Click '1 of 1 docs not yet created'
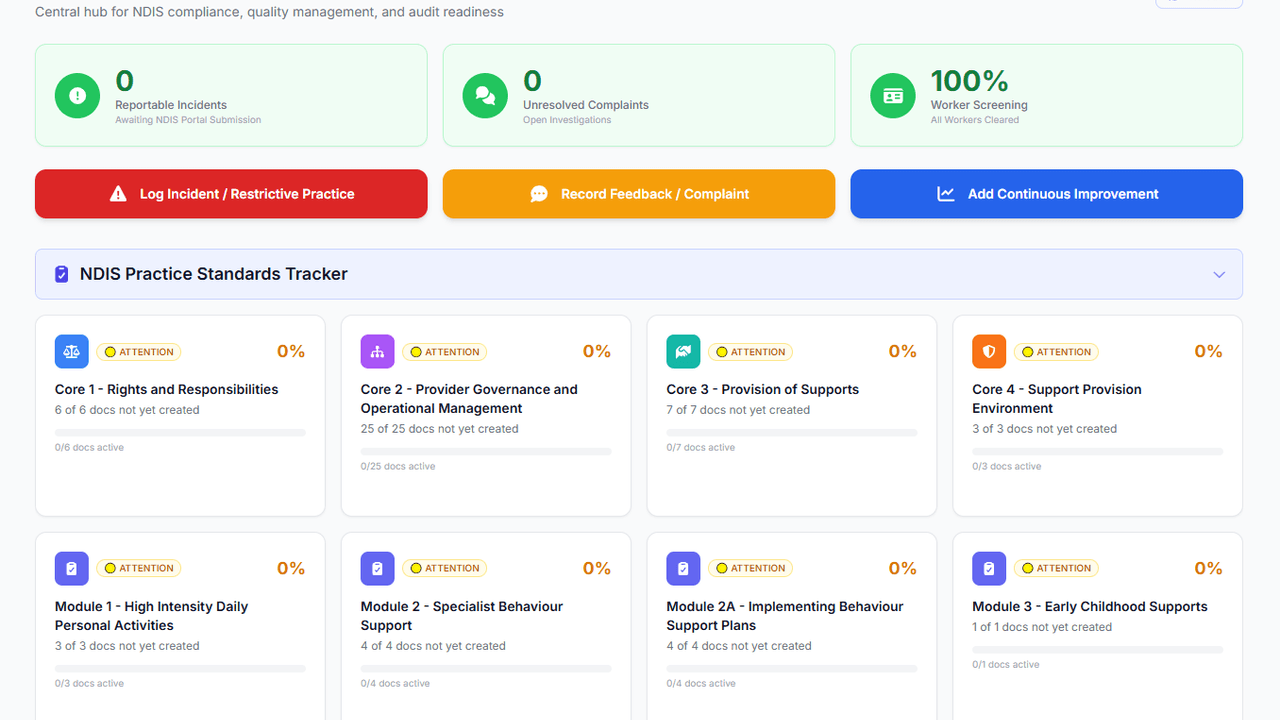This screenshot has height=720, width=1280. click(1042, 627)
